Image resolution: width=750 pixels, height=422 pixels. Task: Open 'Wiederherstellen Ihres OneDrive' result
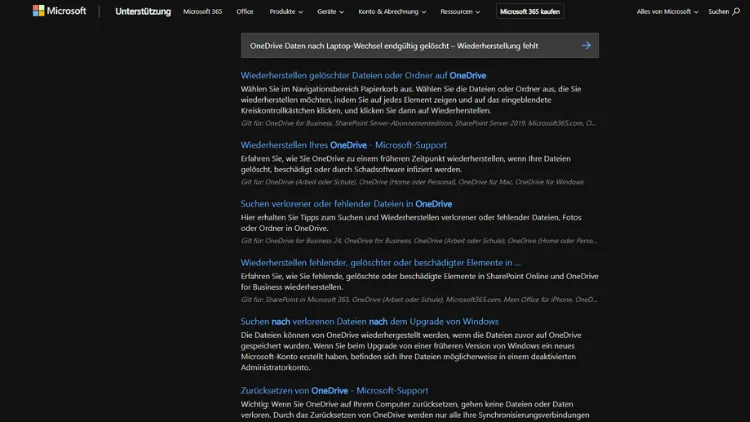tap(343, 145)
